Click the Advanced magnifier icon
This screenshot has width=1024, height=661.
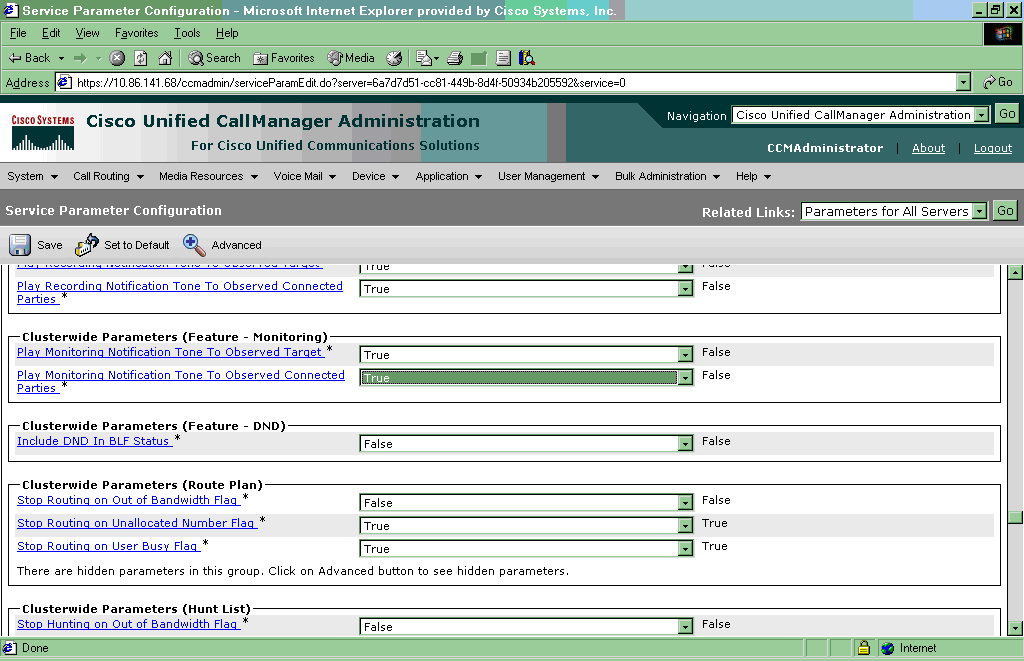[194, 245]
